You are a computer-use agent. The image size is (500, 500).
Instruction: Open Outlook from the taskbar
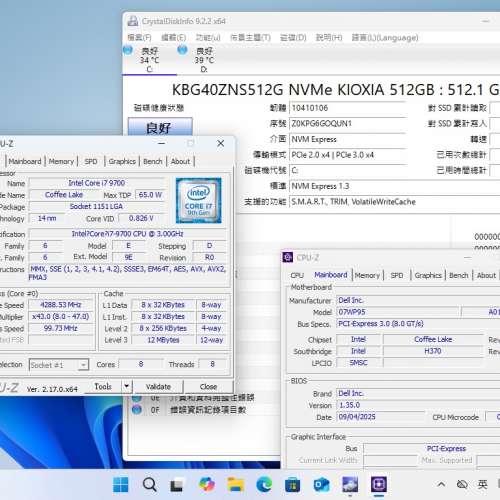(321, 484)
